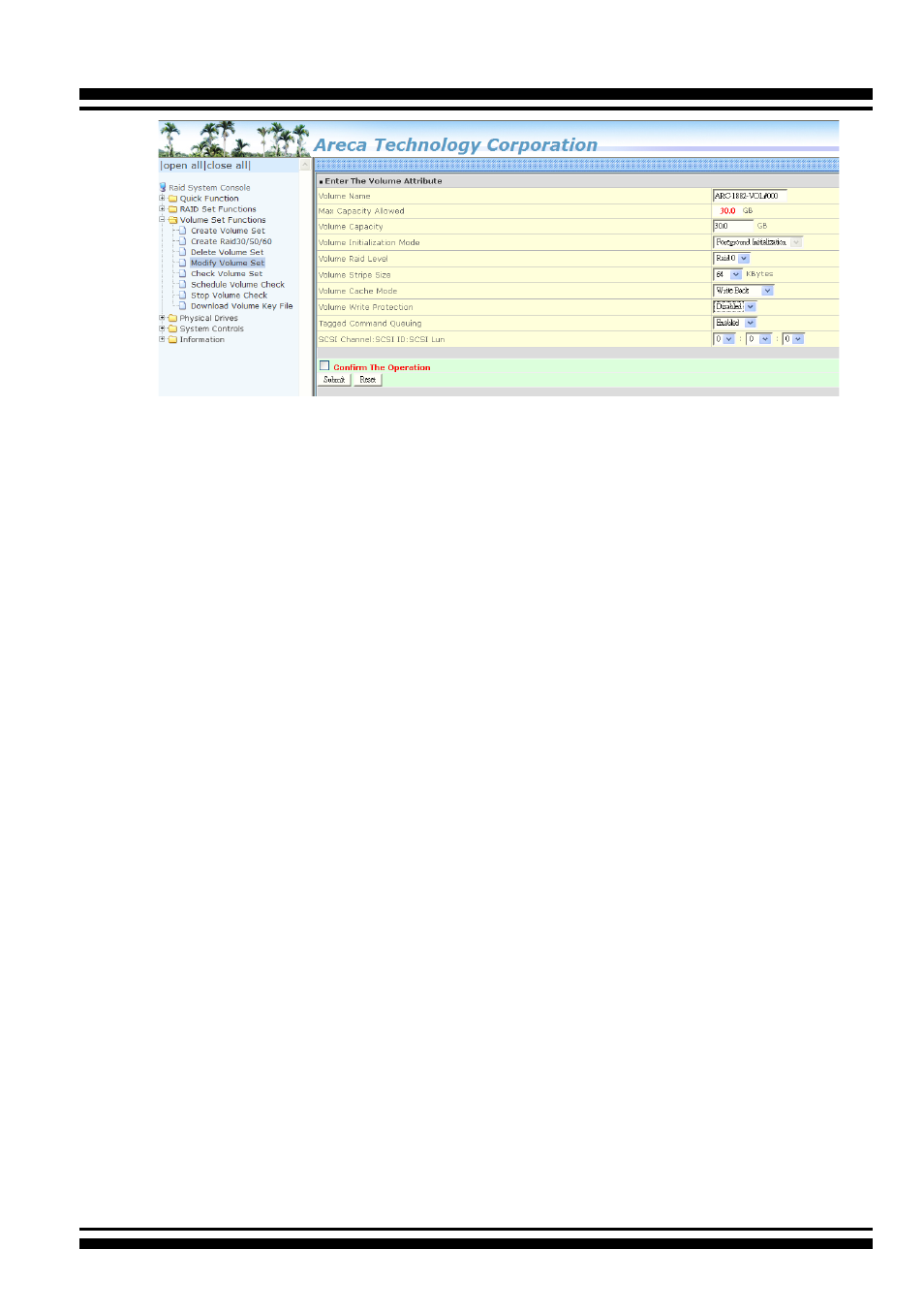This screenshot has height=1312, width=924.
Task: Click the sidebar scrollbar up arrow
Action: pos(305,166)
